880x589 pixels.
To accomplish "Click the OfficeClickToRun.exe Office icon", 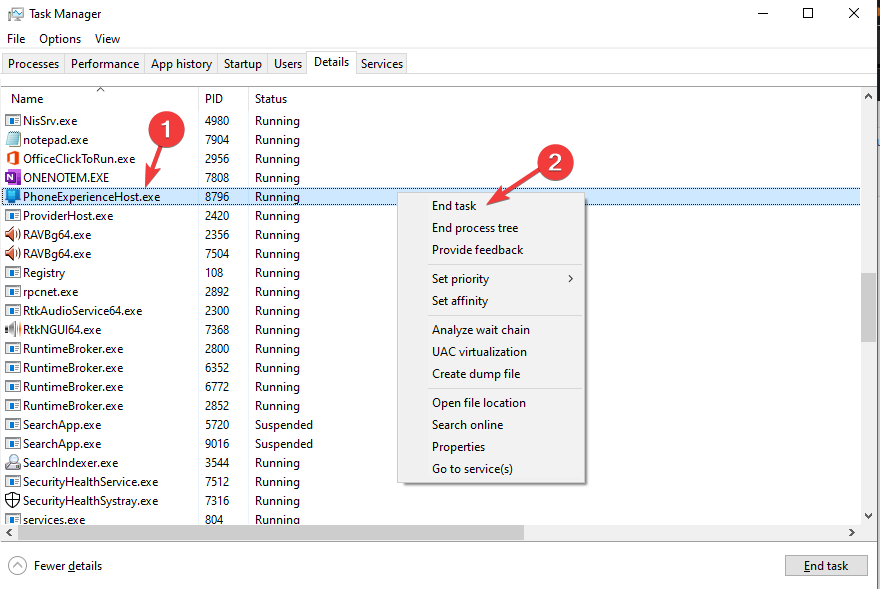I will click(x=13, y=159).
